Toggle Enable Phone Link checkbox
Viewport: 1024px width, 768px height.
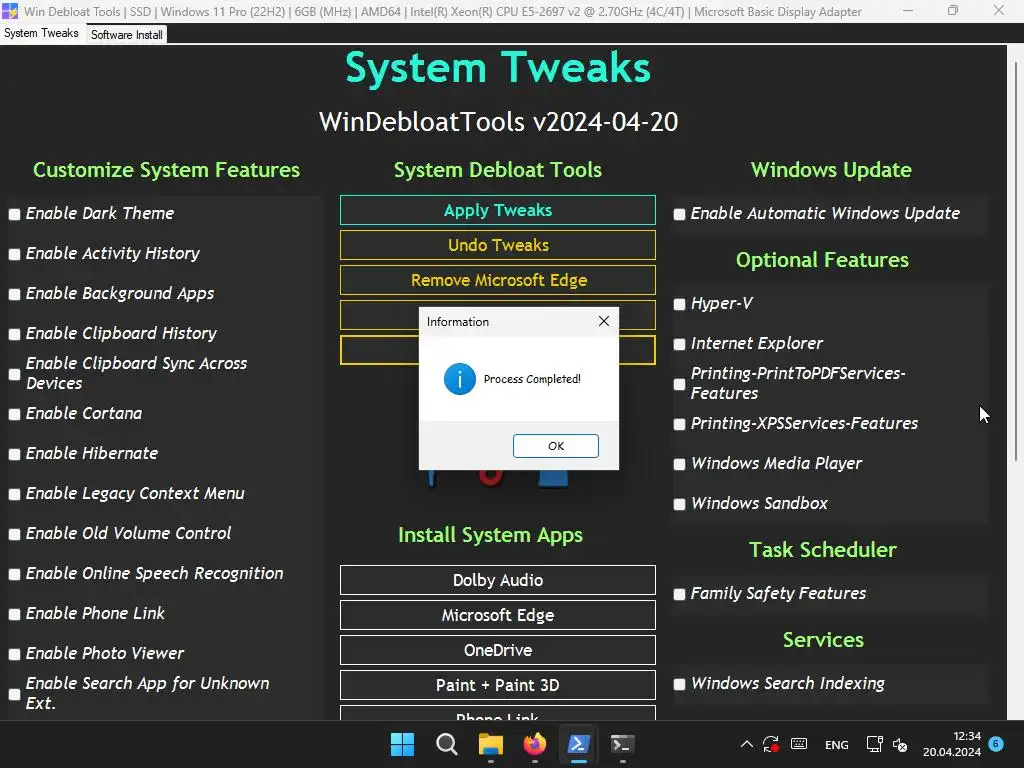[x=14, y=614]
